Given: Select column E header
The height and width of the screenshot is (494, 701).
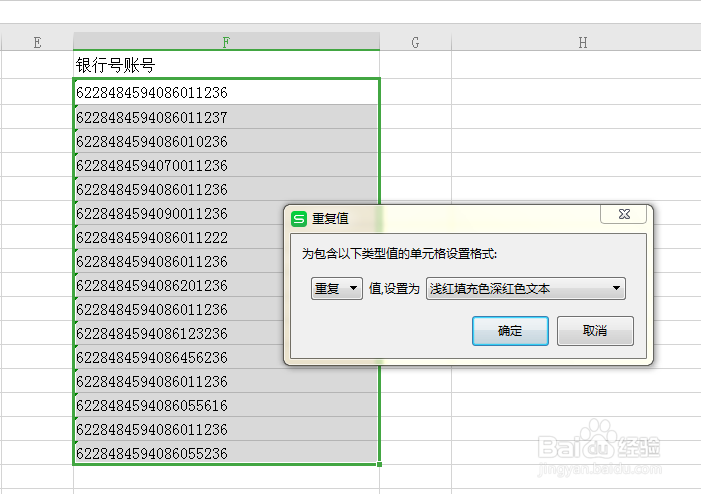Looking at the screenshot, I should pos(37,42).
